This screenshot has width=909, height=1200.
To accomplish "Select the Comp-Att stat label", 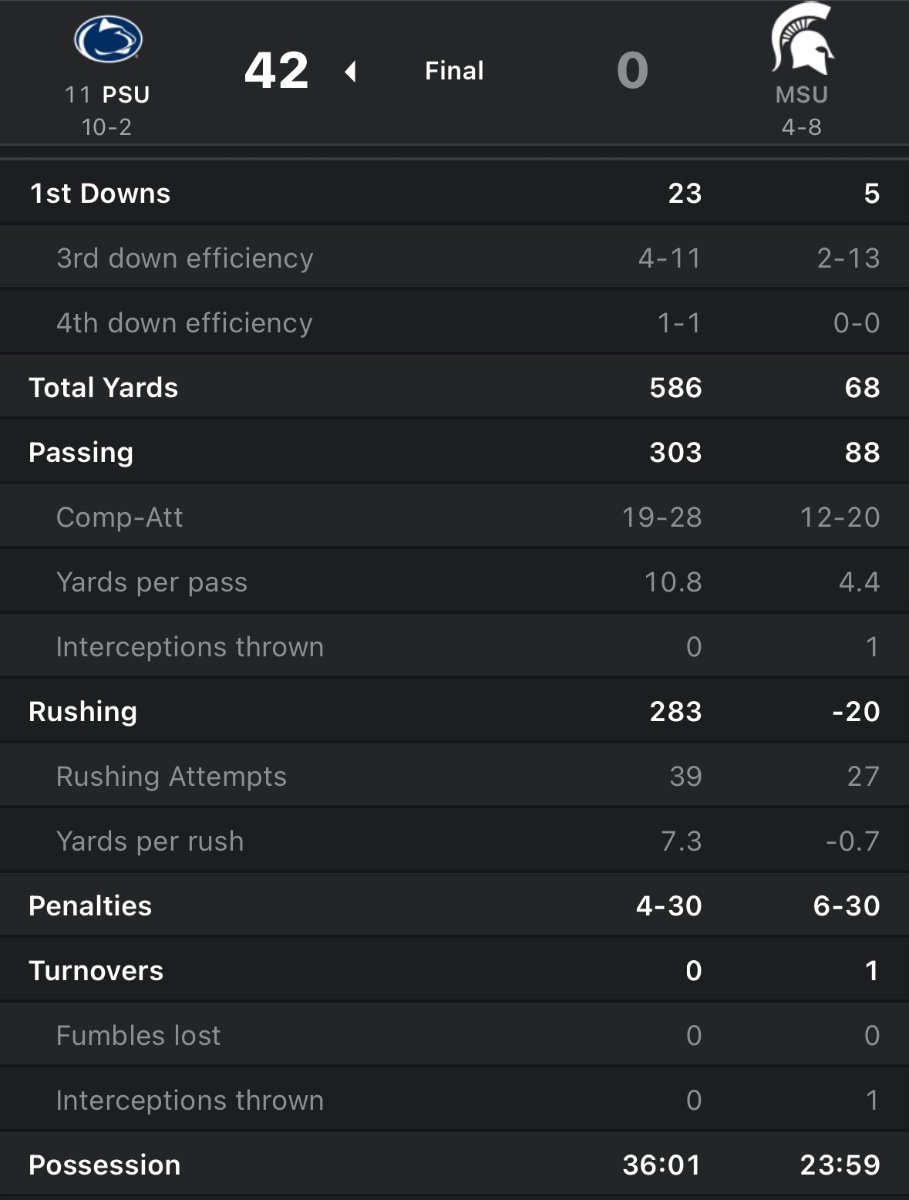I will click(x=120, y=517).
